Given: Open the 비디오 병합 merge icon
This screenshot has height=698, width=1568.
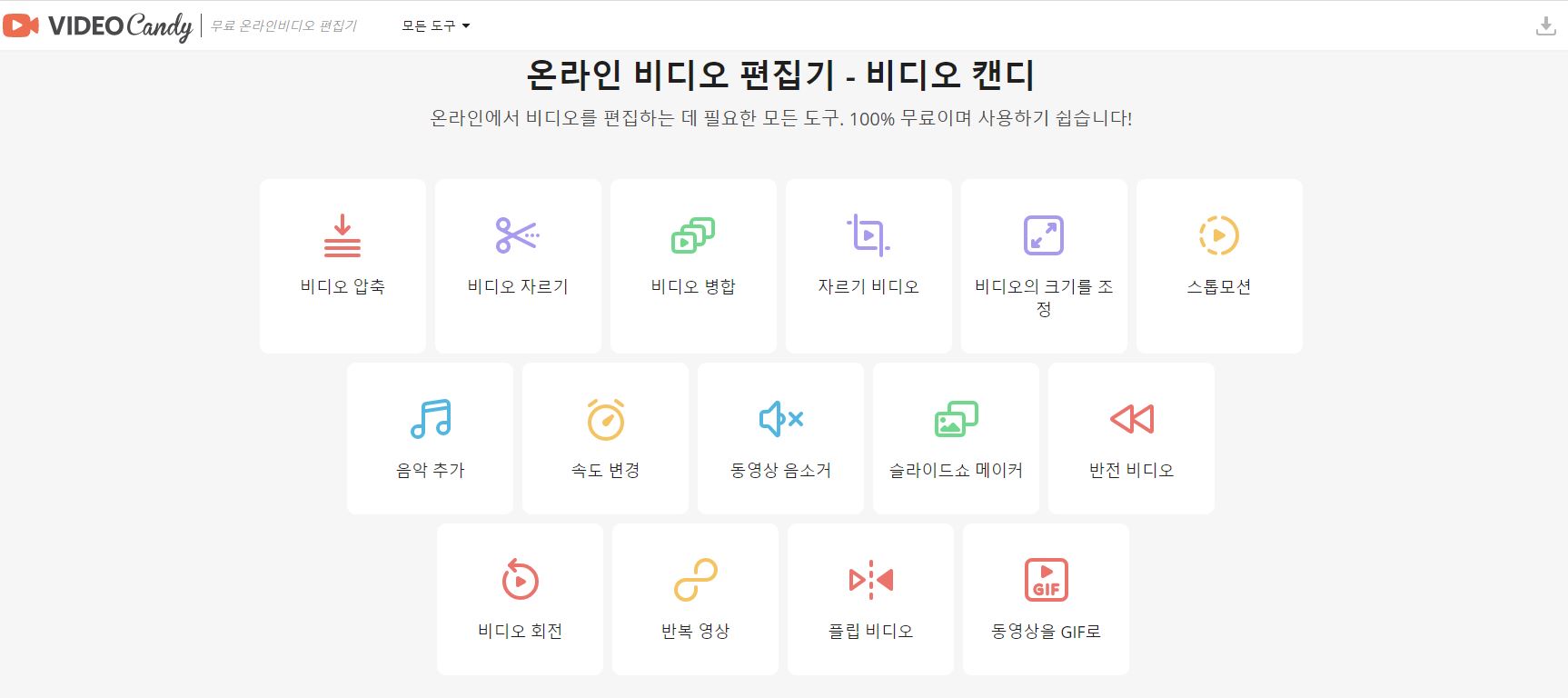Looking at the screenshot, I should [x=693, y=235].
